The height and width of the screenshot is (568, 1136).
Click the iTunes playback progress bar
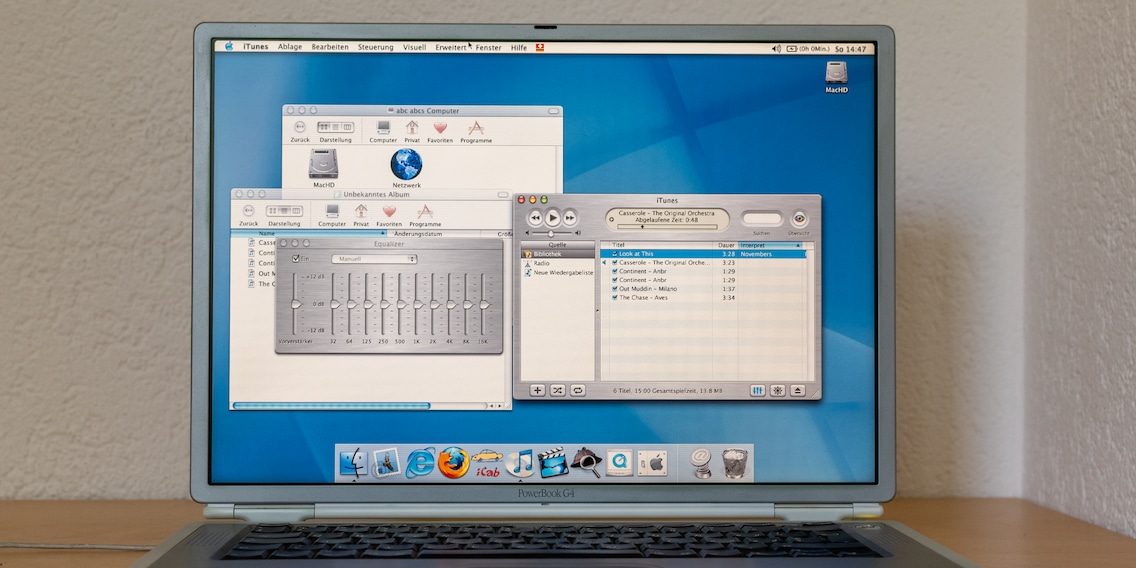(x=667, y=227)
